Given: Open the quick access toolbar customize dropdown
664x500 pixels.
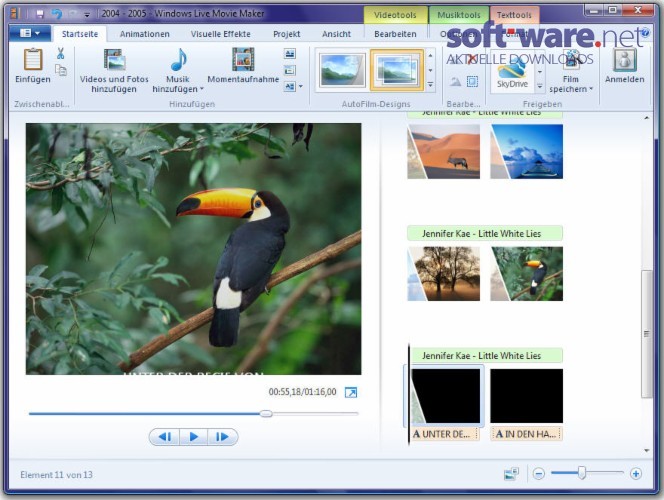Looking at the screenshot, I should click(x=87, y=15).
